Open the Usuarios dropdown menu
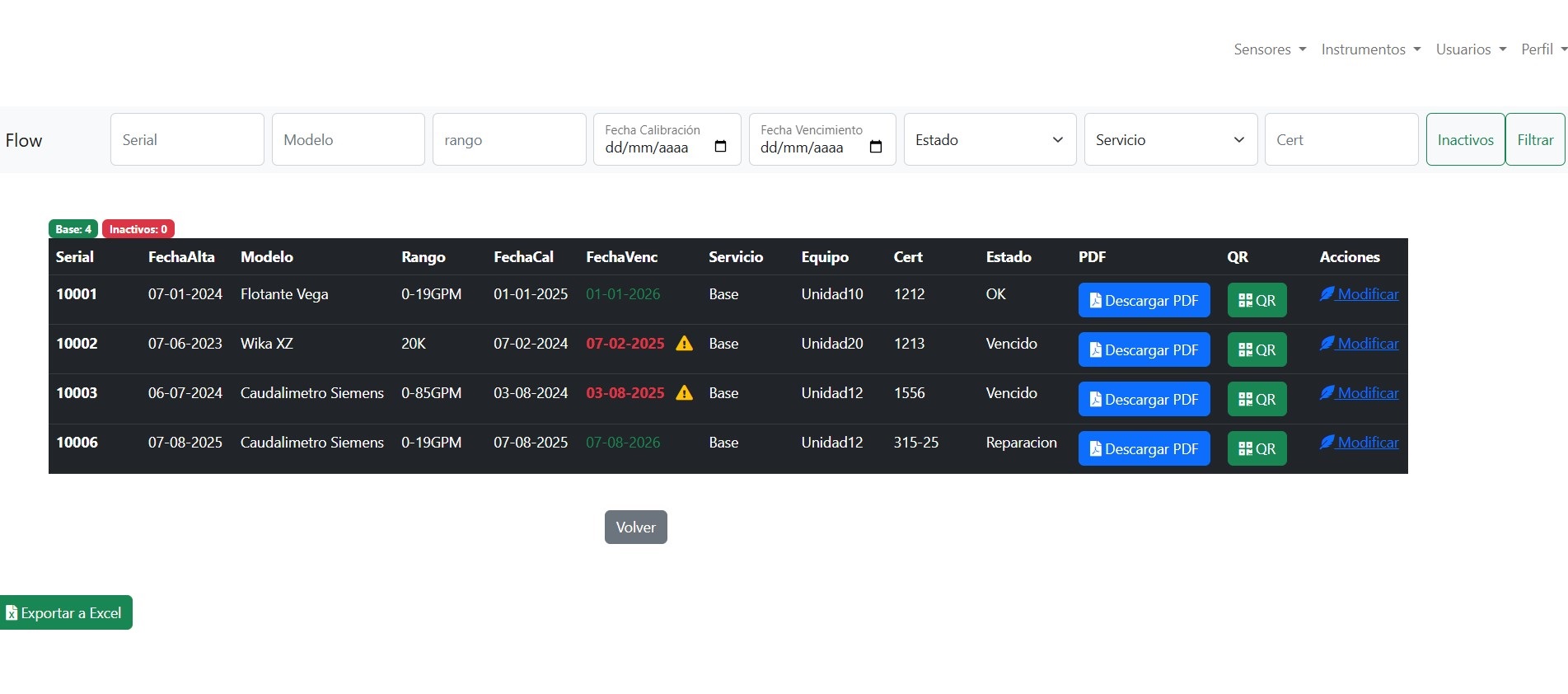1568x694 pixels. pyautogui.click(x=1471, y=49)
